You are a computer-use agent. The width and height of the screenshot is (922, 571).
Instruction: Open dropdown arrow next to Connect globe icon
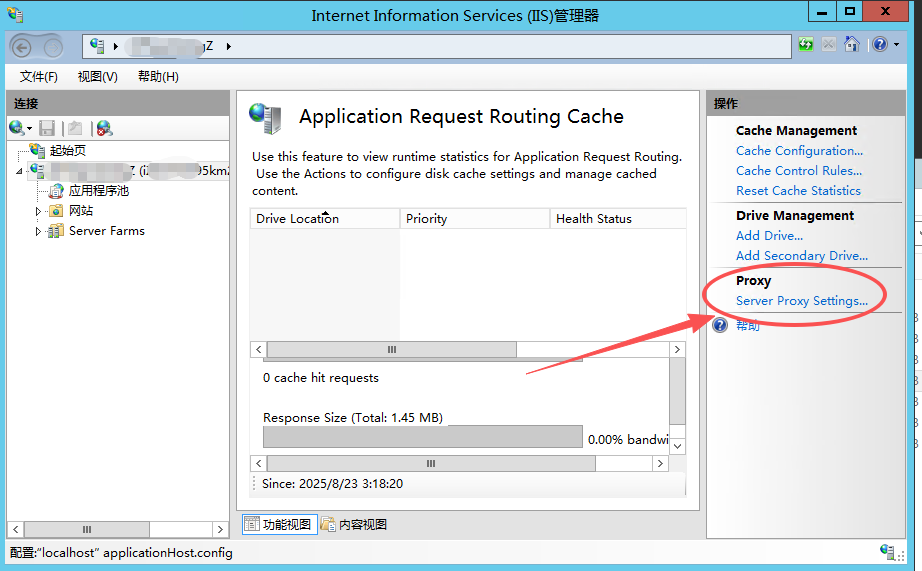(29, 129)
